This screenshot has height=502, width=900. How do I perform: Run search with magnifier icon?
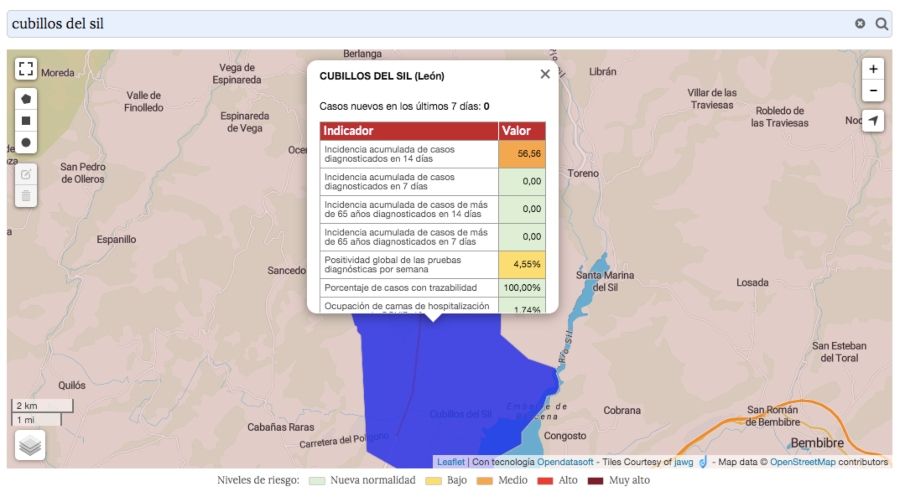(x=882, y=23)
